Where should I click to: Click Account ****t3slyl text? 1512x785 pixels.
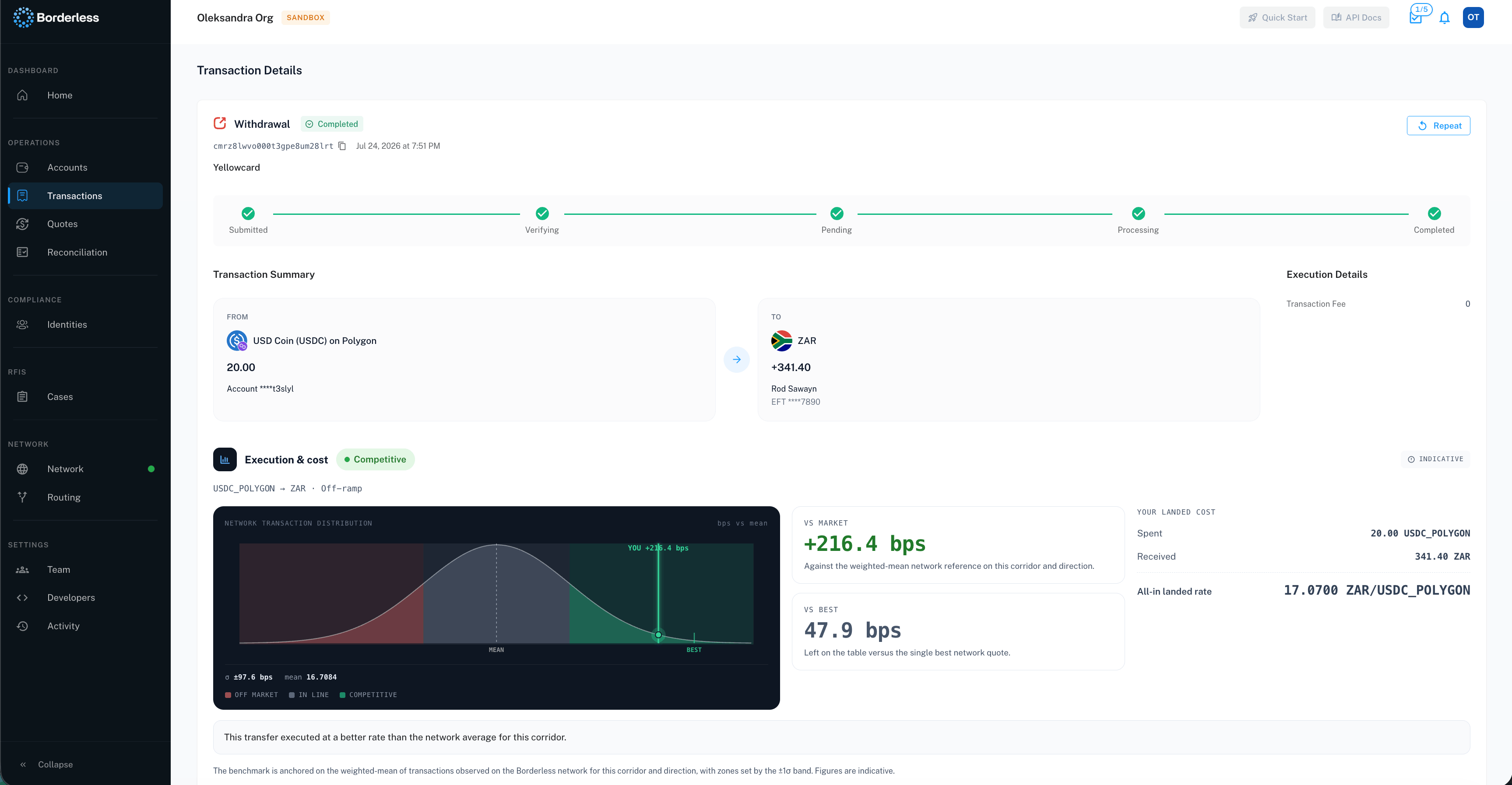[260, 389]
